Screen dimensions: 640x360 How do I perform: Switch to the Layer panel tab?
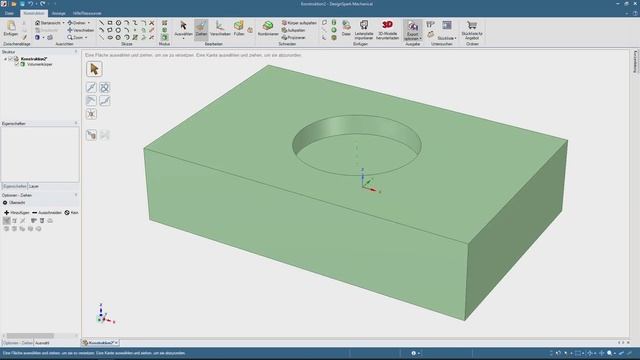(x=34, y=186)
